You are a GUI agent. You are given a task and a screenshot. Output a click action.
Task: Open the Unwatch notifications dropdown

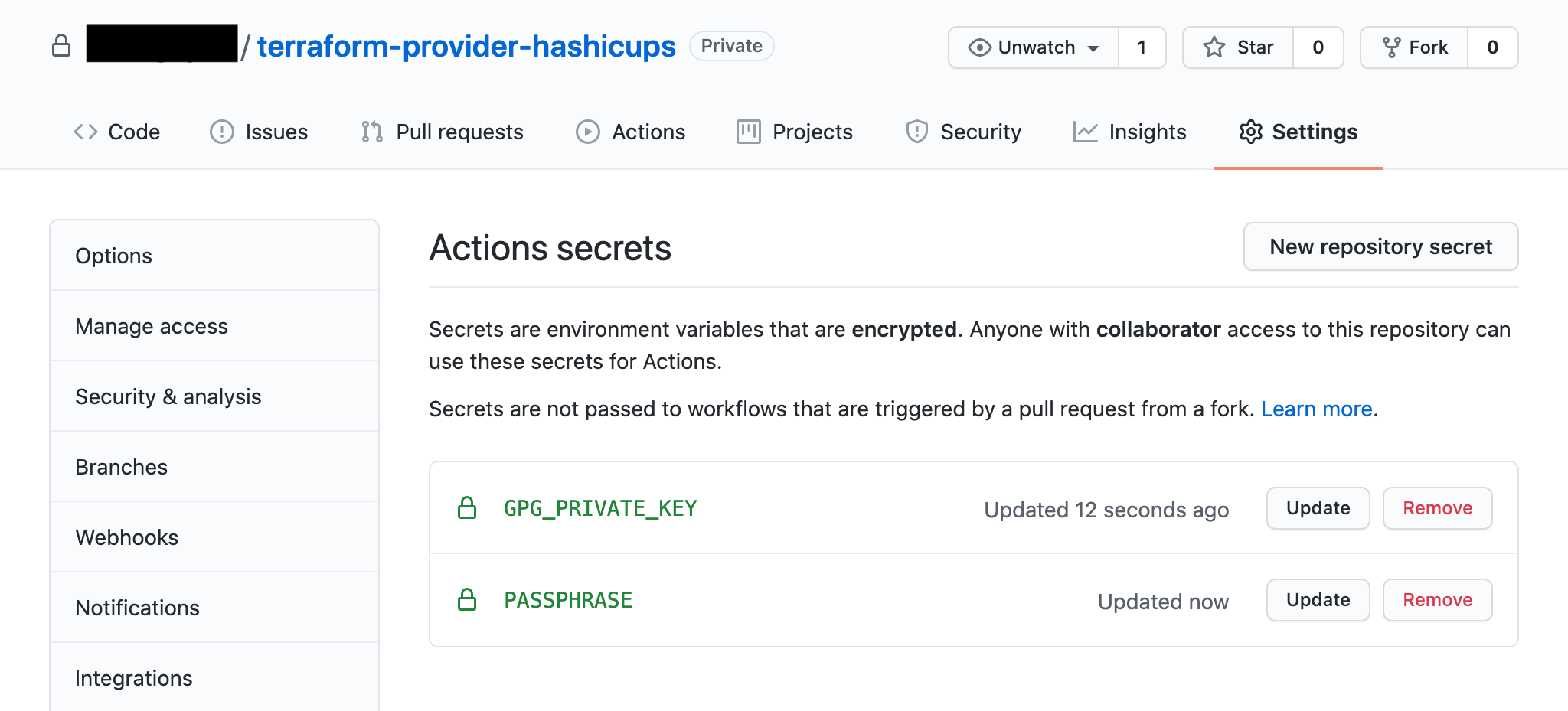(1034, 47)
